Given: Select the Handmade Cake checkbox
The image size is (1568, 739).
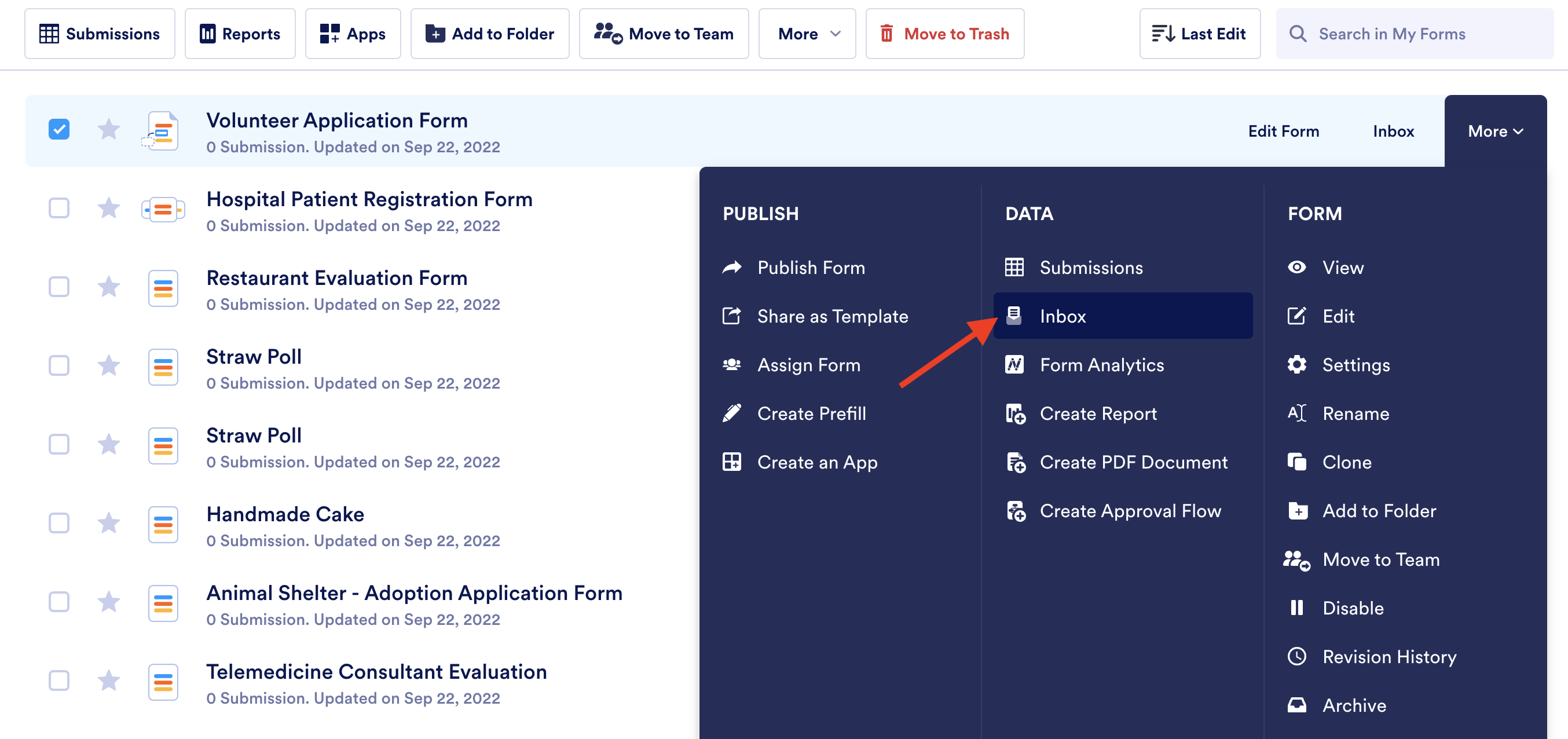Looking at the screenshot, I should coord(59,523).
